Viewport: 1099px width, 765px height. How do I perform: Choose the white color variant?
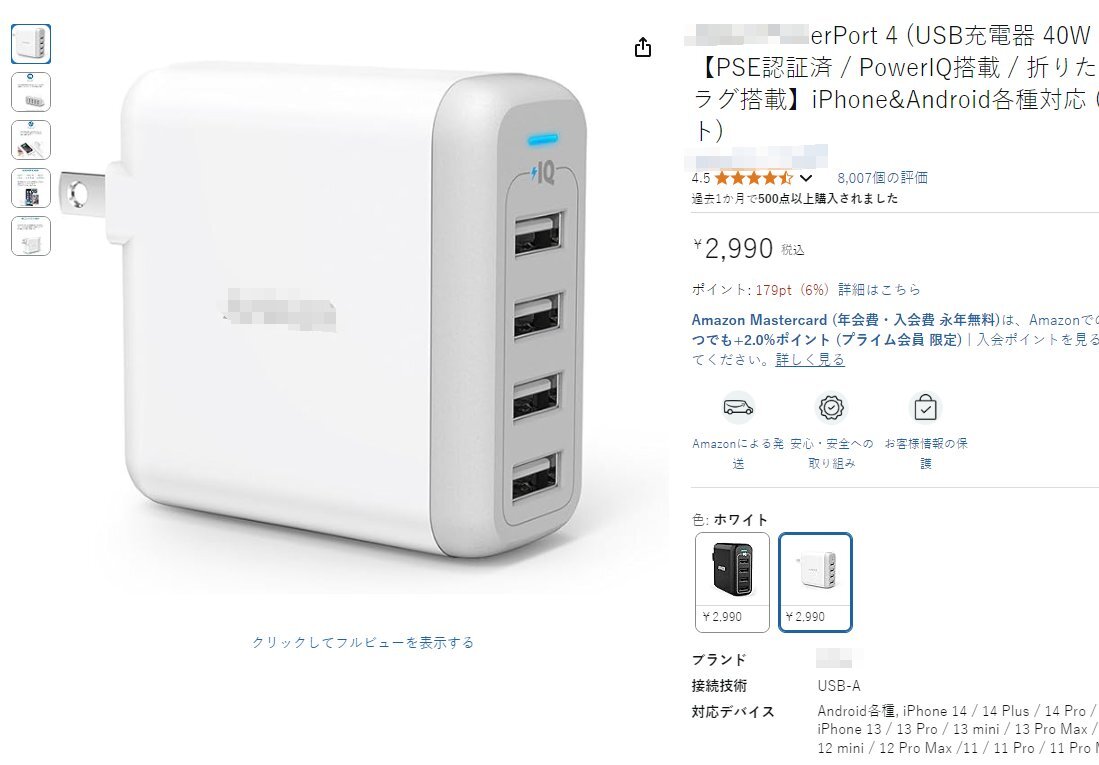tap(815, 582)
